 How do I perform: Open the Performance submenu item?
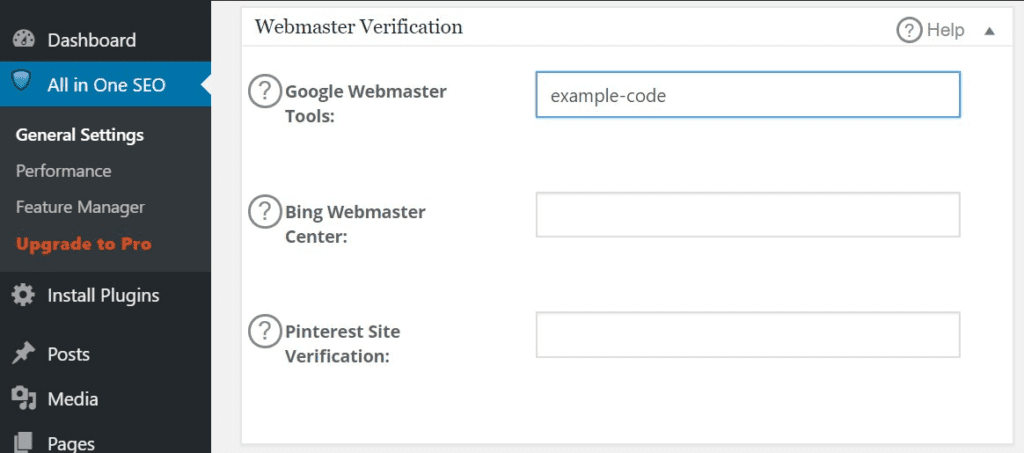click(x=63, y=171)
